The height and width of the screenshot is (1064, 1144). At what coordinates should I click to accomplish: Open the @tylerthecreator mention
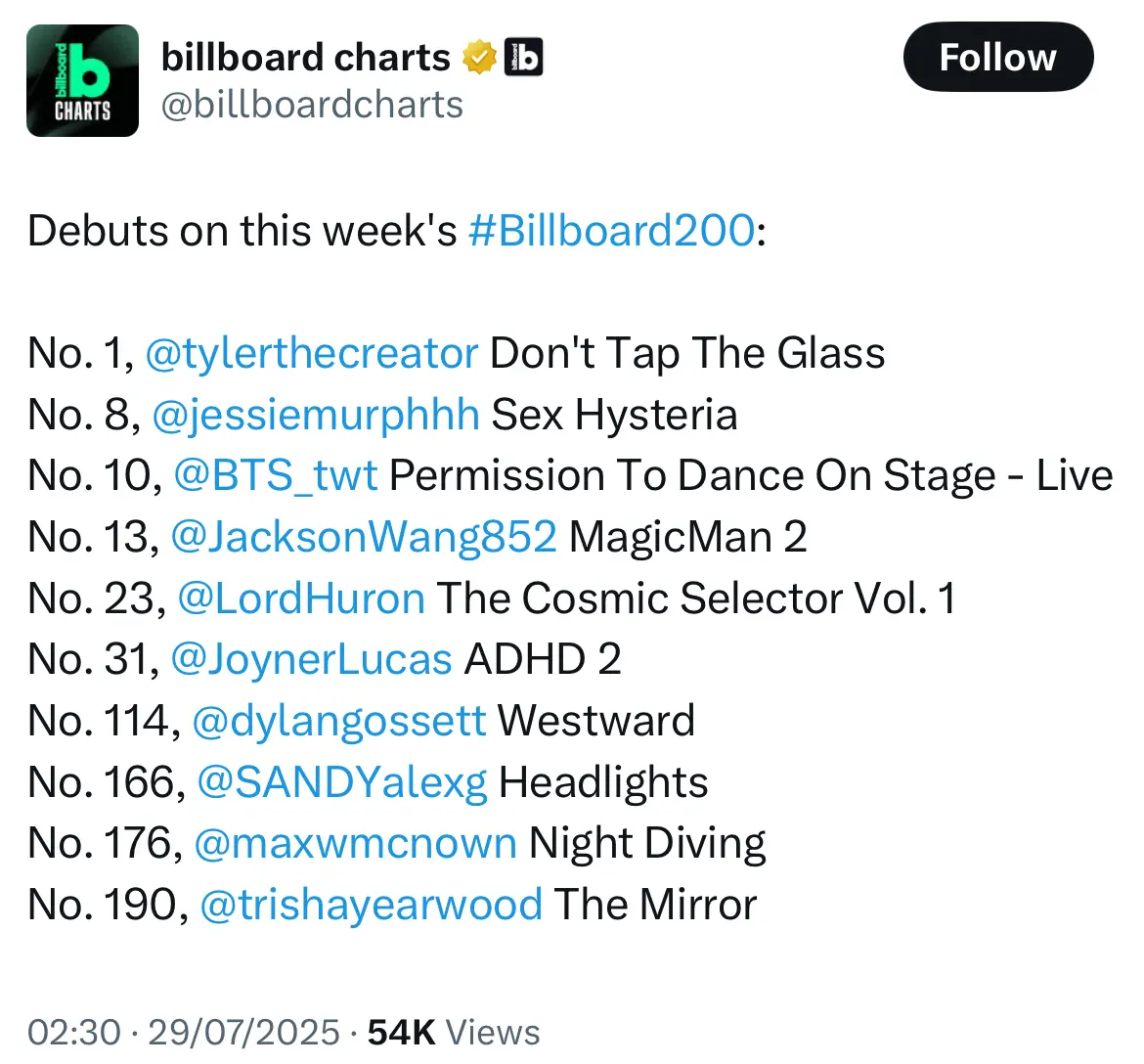pos(311,353)
